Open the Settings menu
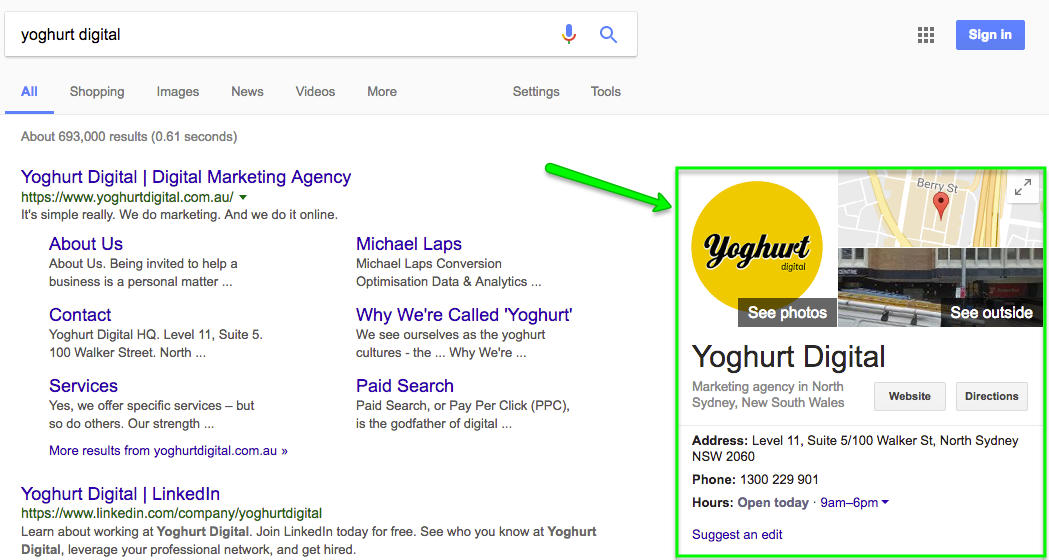Image resolution: width=1049 pixels, height=560 pixels. [536, 92]
